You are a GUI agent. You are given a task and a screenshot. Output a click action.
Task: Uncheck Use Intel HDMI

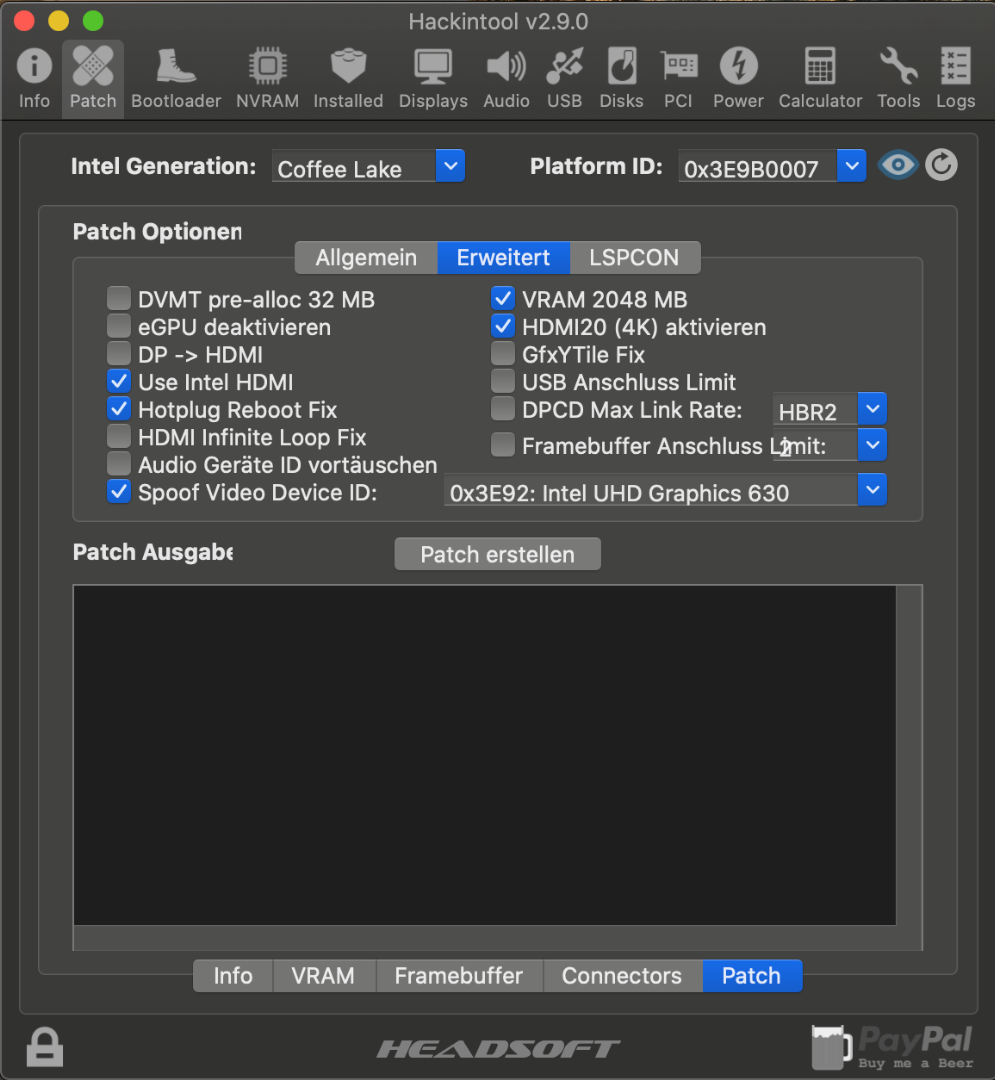click(118, 381)
